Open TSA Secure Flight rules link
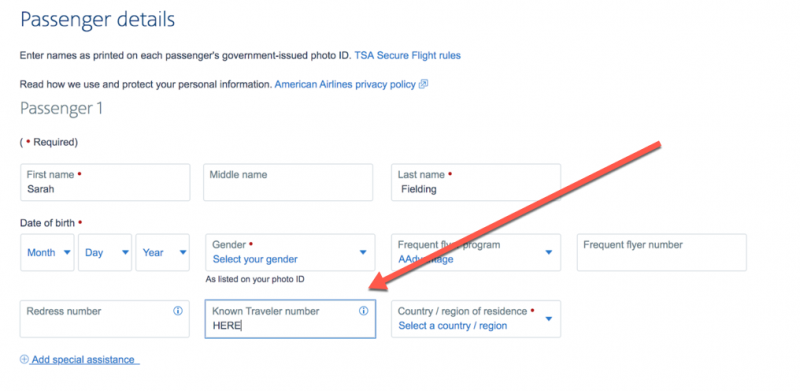Screen dimensions: 800x391 point(408,55)
